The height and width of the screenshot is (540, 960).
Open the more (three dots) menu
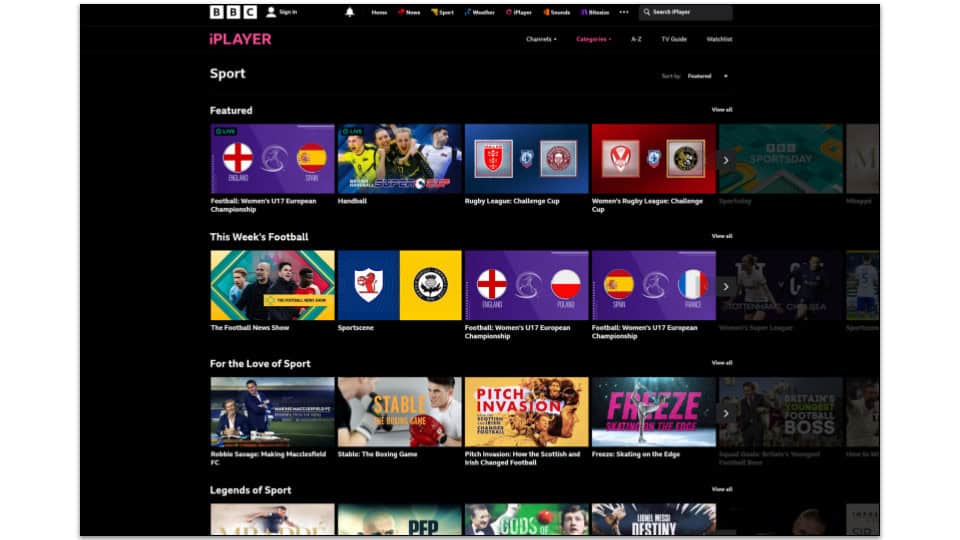624,12
